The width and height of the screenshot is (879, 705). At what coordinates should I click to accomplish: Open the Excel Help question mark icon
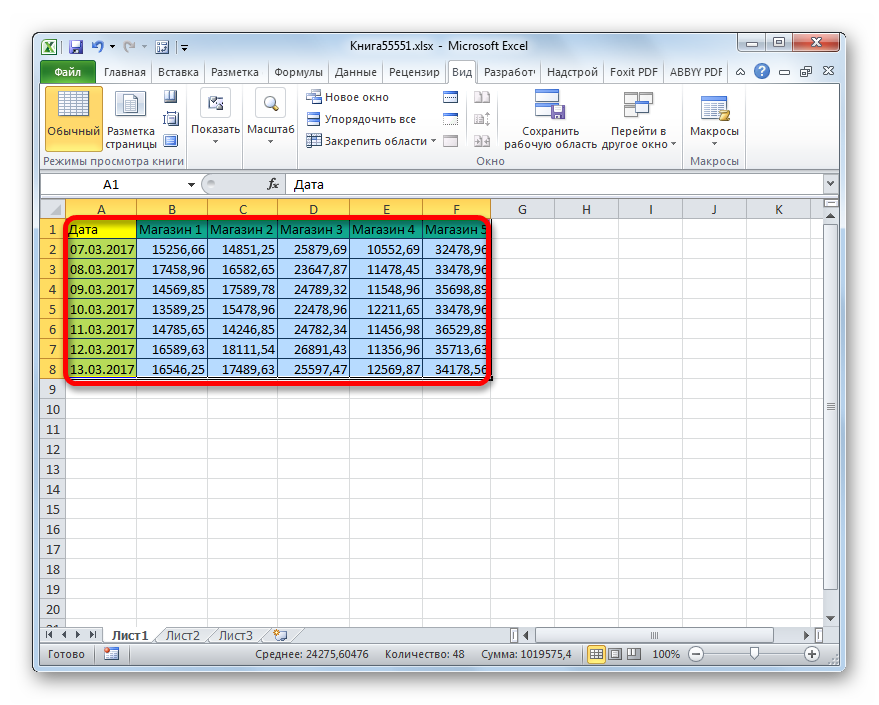762,72
